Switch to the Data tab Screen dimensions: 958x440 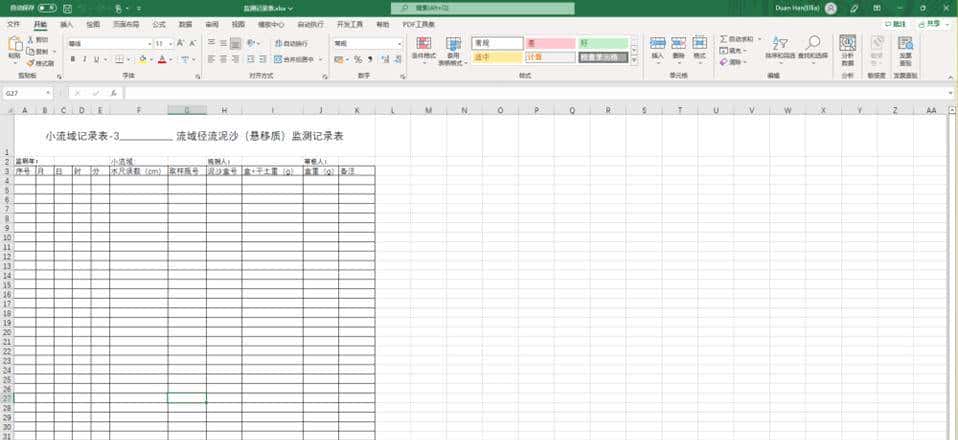coord(185,24)
